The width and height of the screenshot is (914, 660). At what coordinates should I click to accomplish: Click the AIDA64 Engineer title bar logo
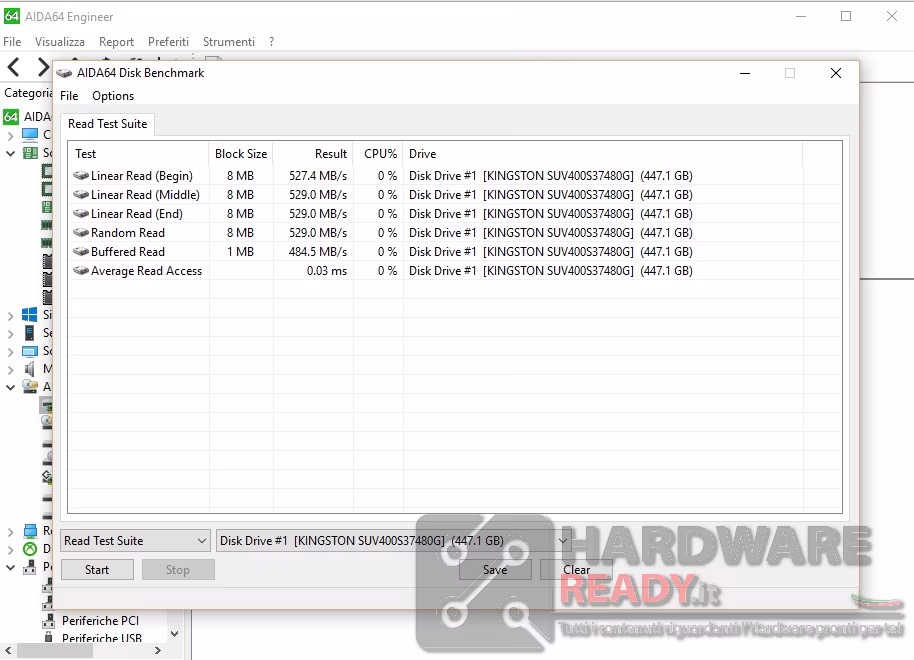click(x=12, y=16)
